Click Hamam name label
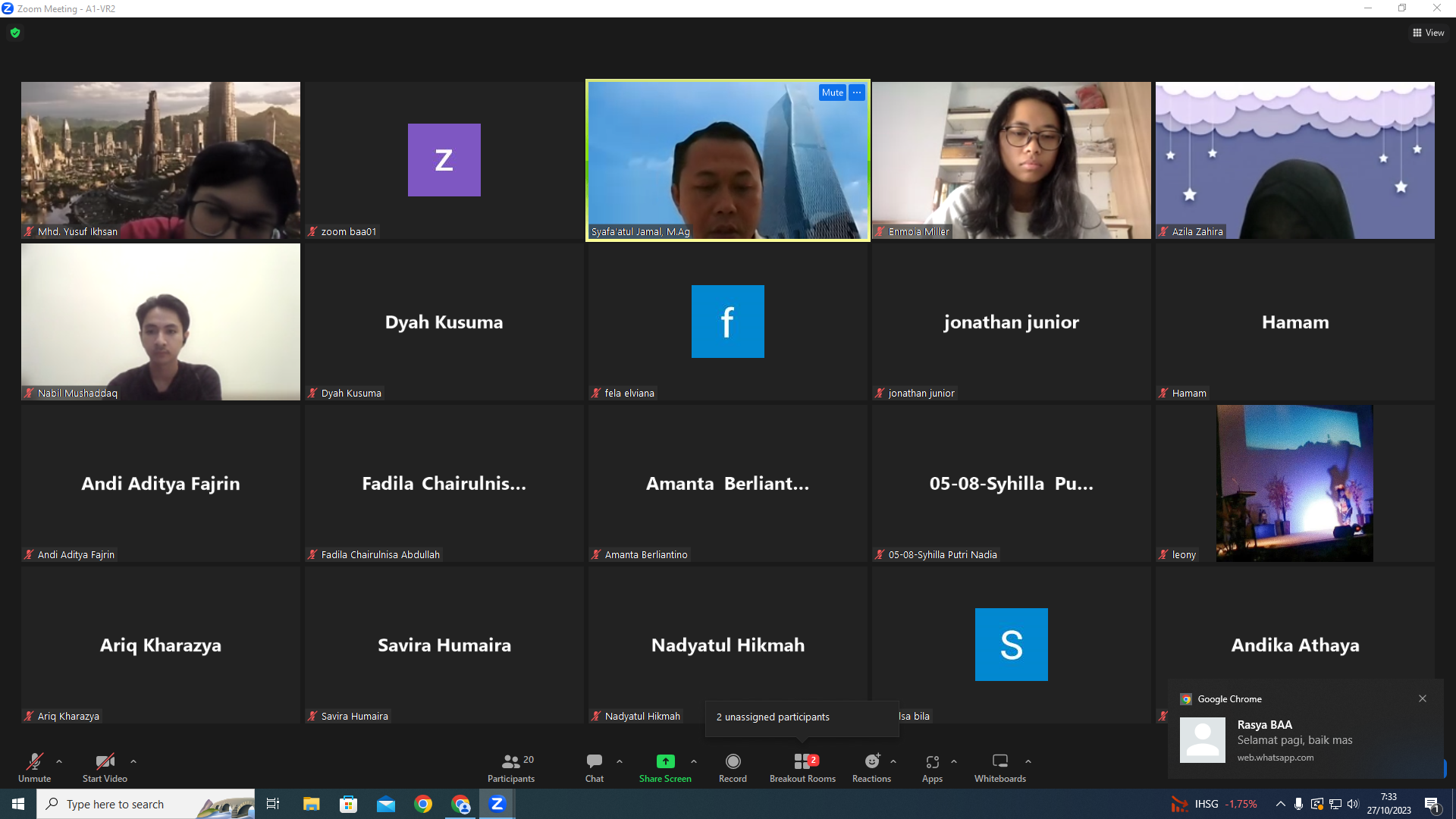Image resolution: width=1456 pixels, height=819 pixels. click(x=1189, y=393)
